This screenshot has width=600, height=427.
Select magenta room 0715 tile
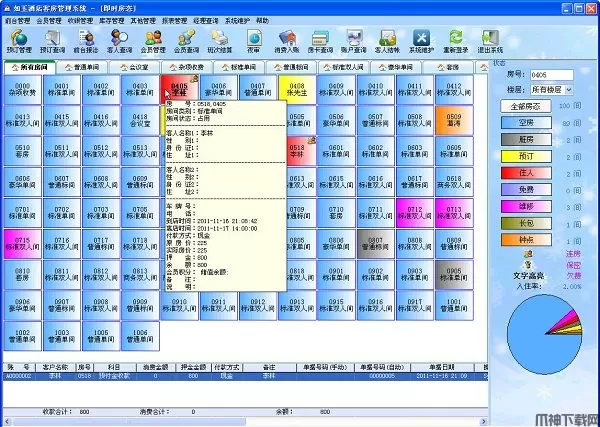[x=23, y=244]
